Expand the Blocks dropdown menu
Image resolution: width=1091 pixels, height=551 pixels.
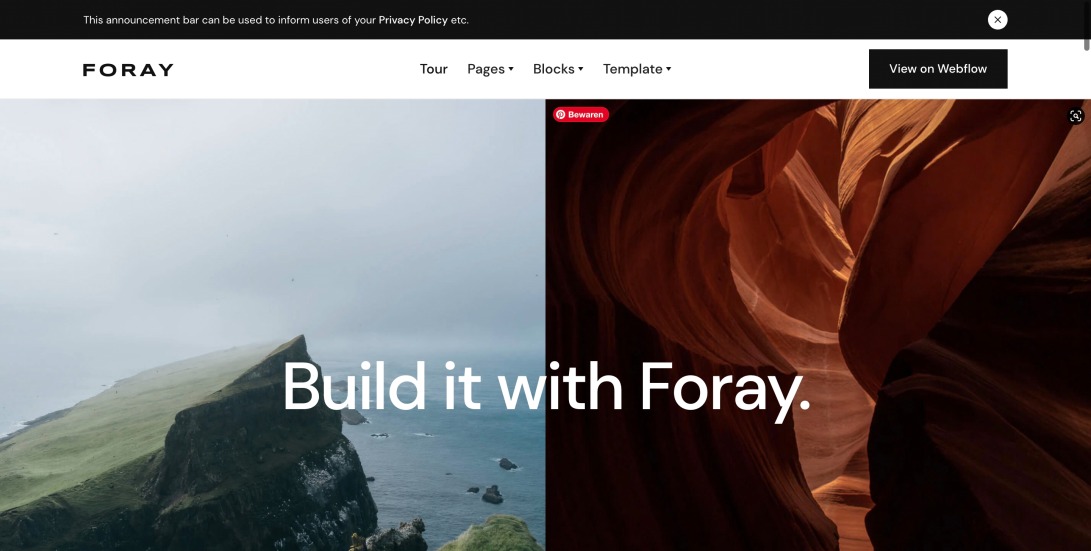558,69
